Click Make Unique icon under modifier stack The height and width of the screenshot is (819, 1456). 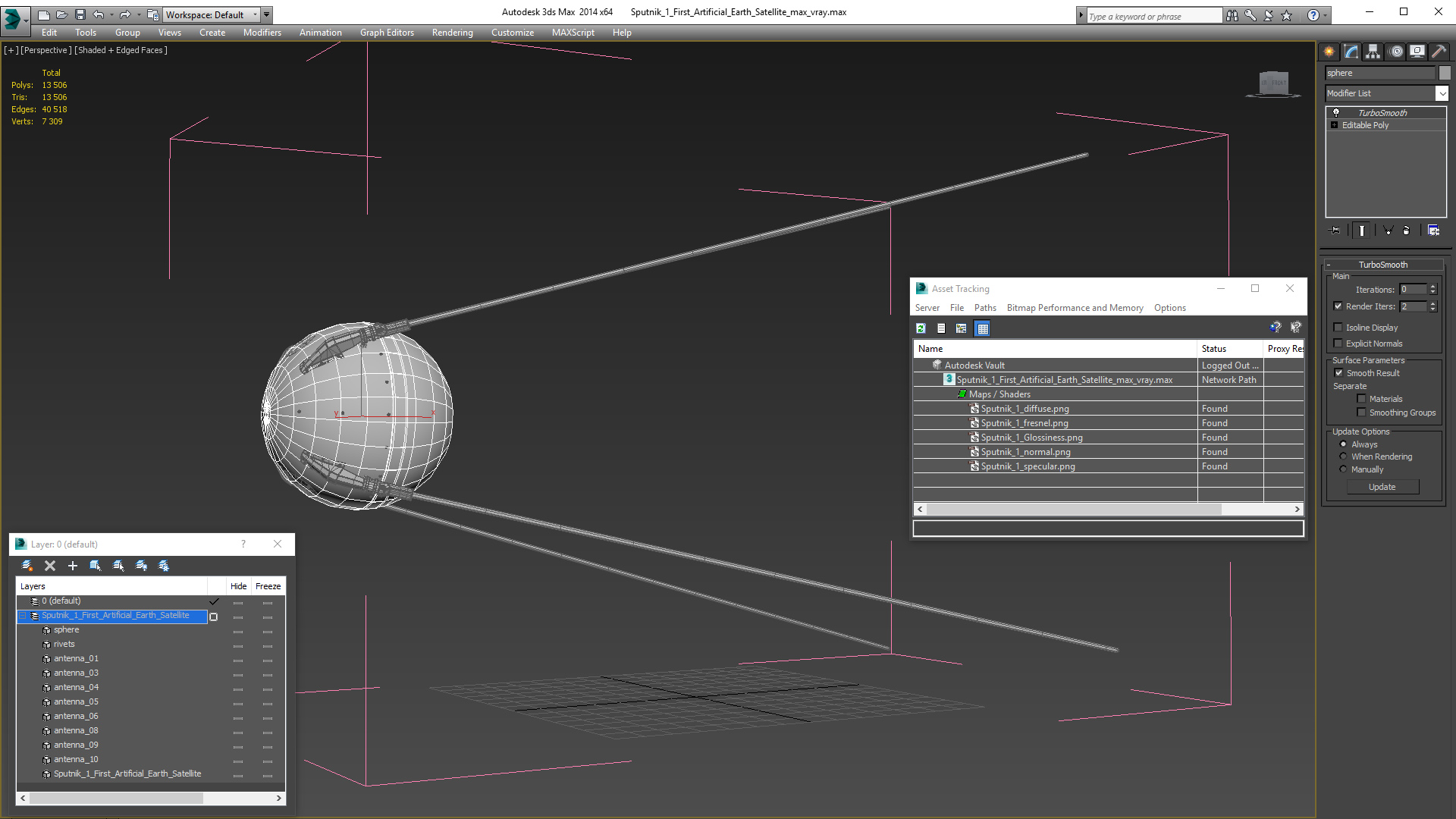(1388, 231)
